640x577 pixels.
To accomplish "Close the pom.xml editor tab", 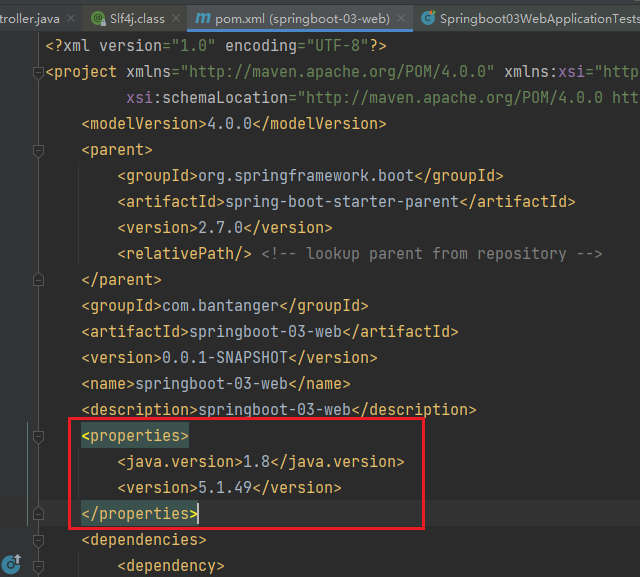I will 402,18.
